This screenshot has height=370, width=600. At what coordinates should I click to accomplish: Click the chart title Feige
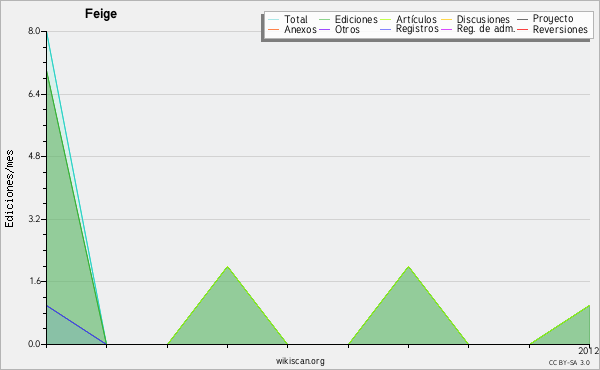pos(101,14)
